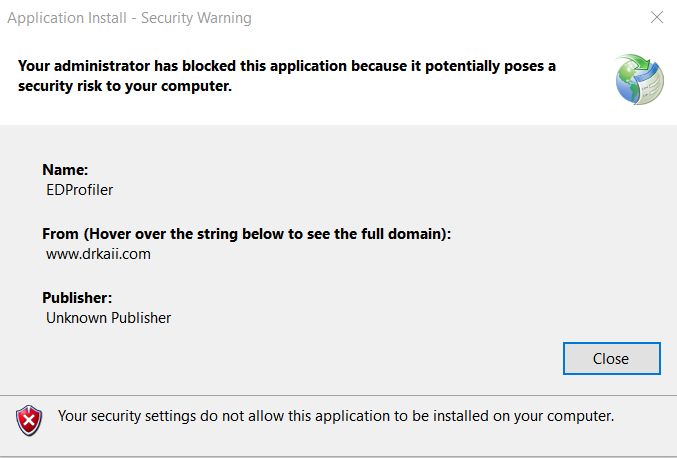Click the red shield error icon
The image size is (677, 458).
(29, 420)
